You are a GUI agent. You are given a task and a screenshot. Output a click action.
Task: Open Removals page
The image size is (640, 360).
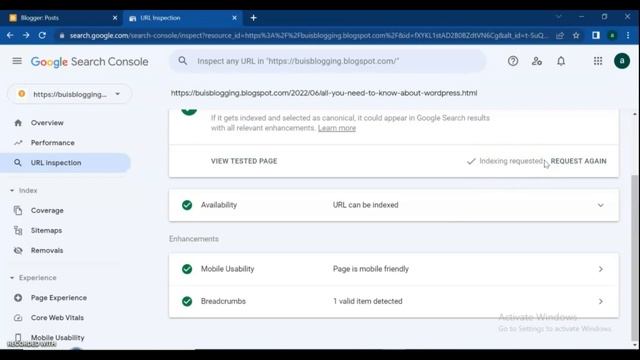point(47,251)
